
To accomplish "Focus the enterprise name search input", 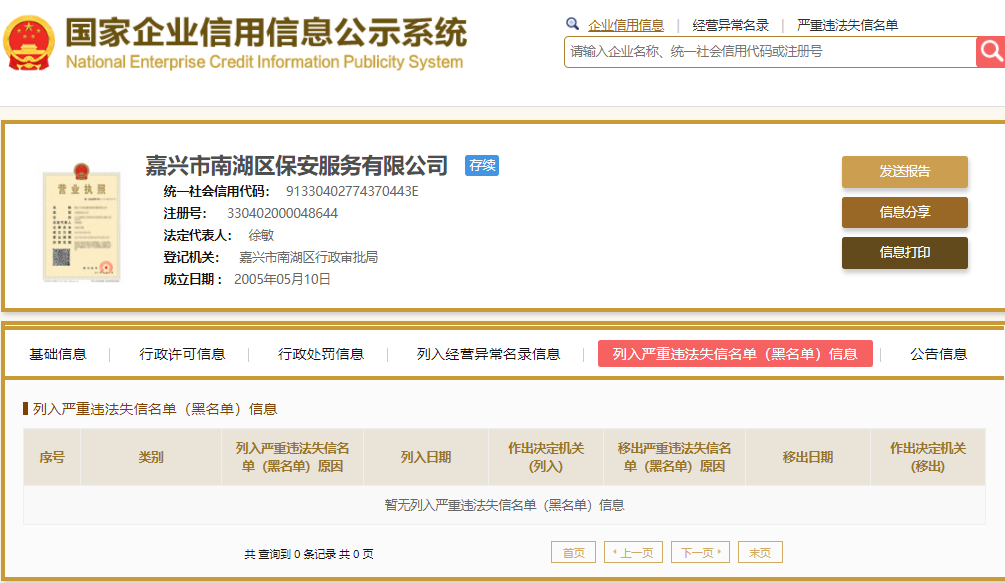I will [x=770, y=51].
